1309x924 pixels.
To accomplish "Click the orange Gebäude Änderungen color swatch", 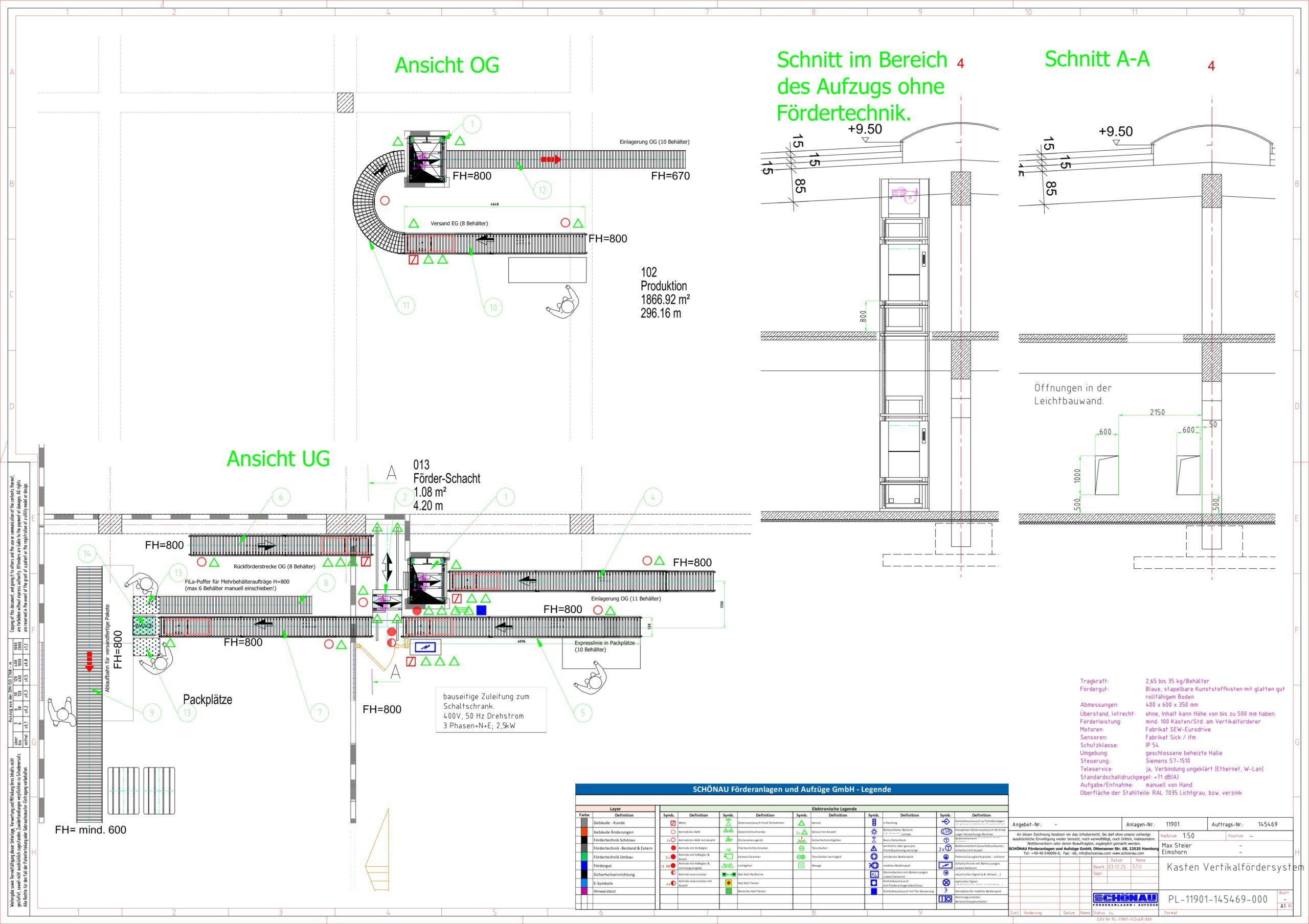I will (584, 833).
